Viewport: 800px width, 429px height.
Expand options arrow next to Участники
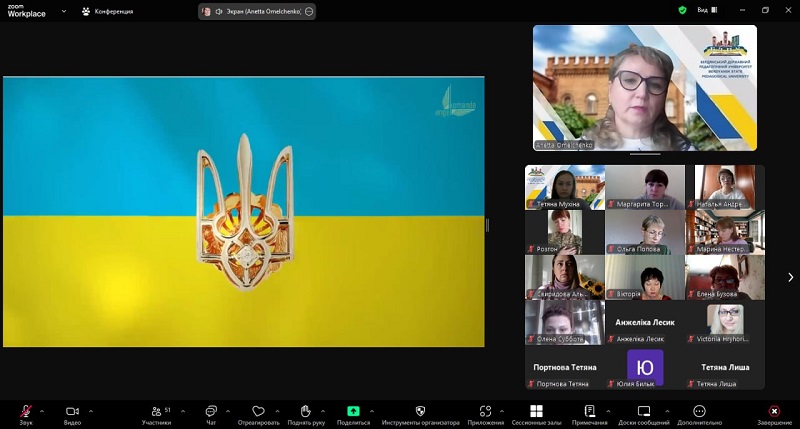point(183,411)
